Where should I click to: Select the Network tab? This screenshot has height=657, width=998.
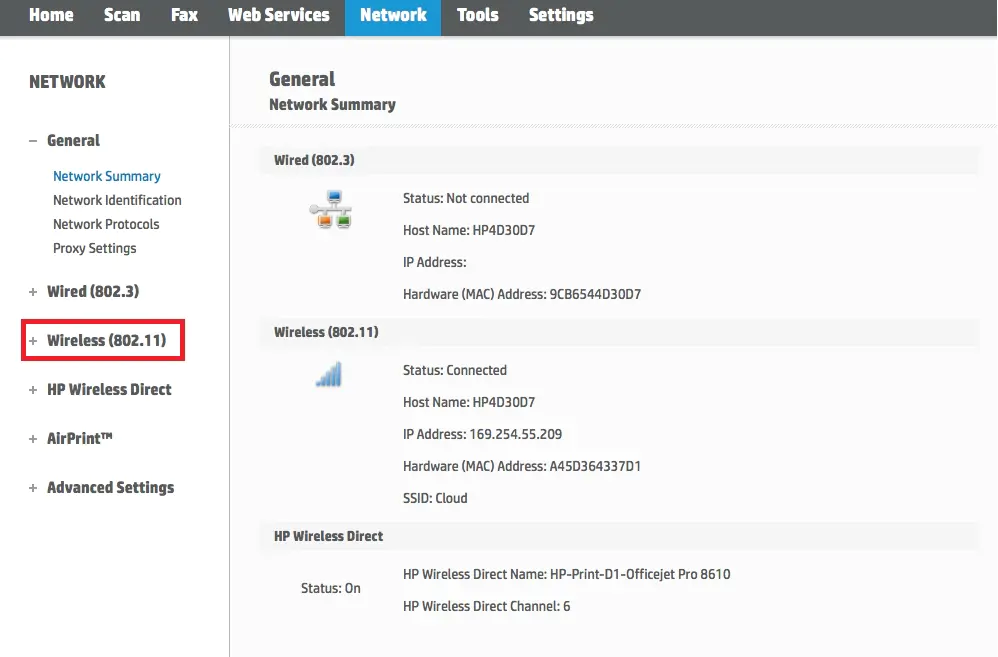(x=393, y=15)
